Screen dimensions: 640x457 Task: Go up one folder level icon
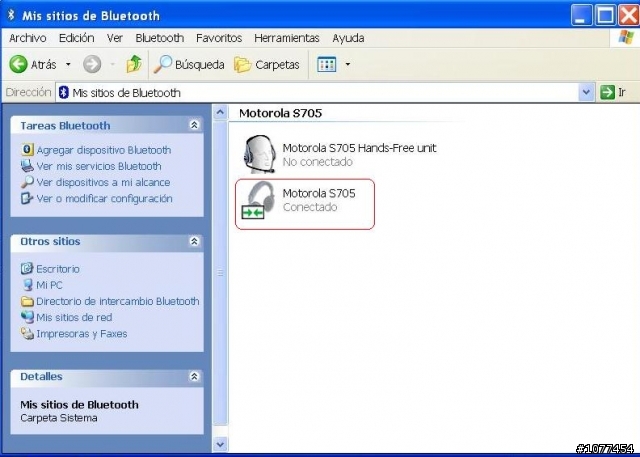pos(134,64)
